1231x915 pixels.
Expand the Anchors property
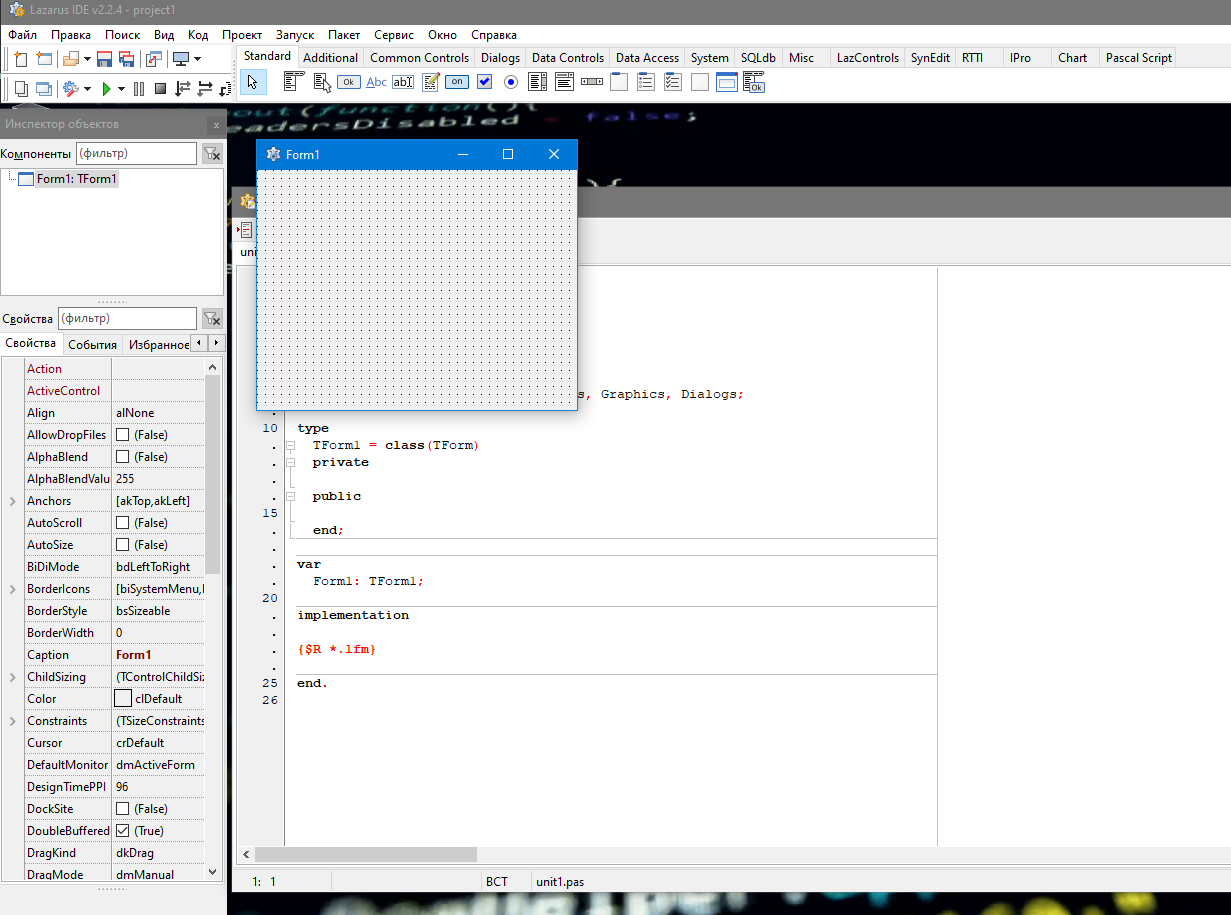point(13,501)
